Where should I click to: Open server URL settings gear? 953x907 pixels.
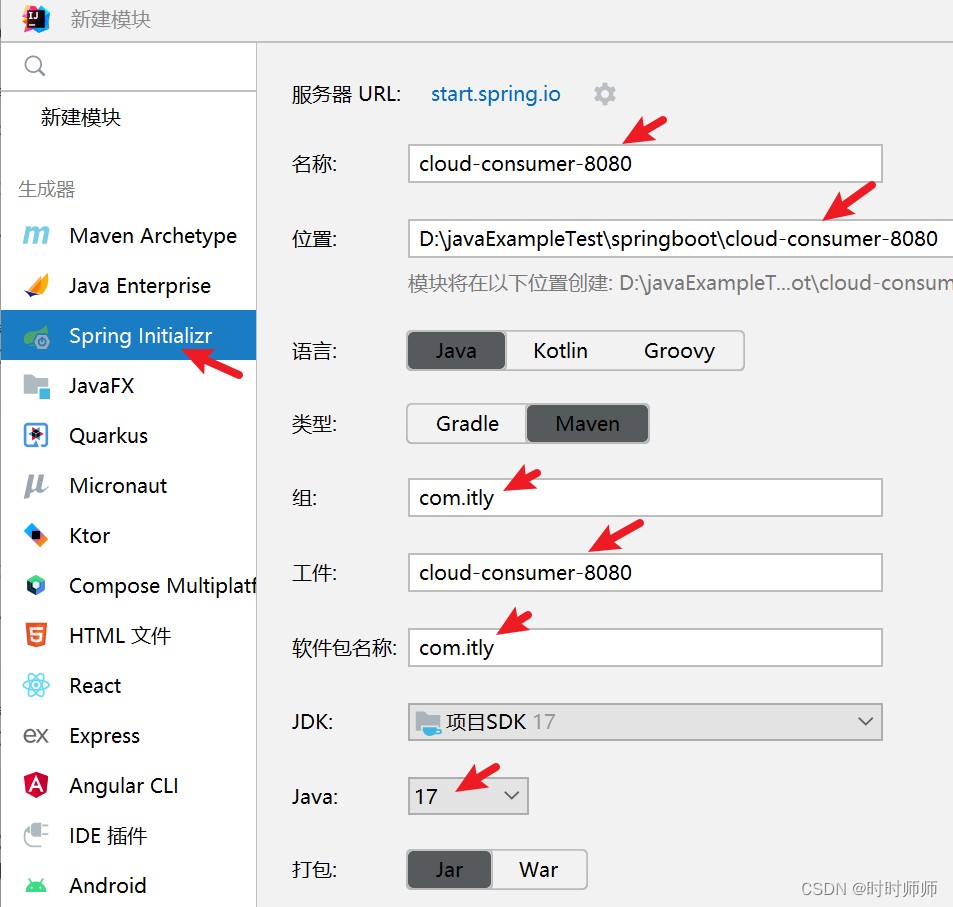605,94
